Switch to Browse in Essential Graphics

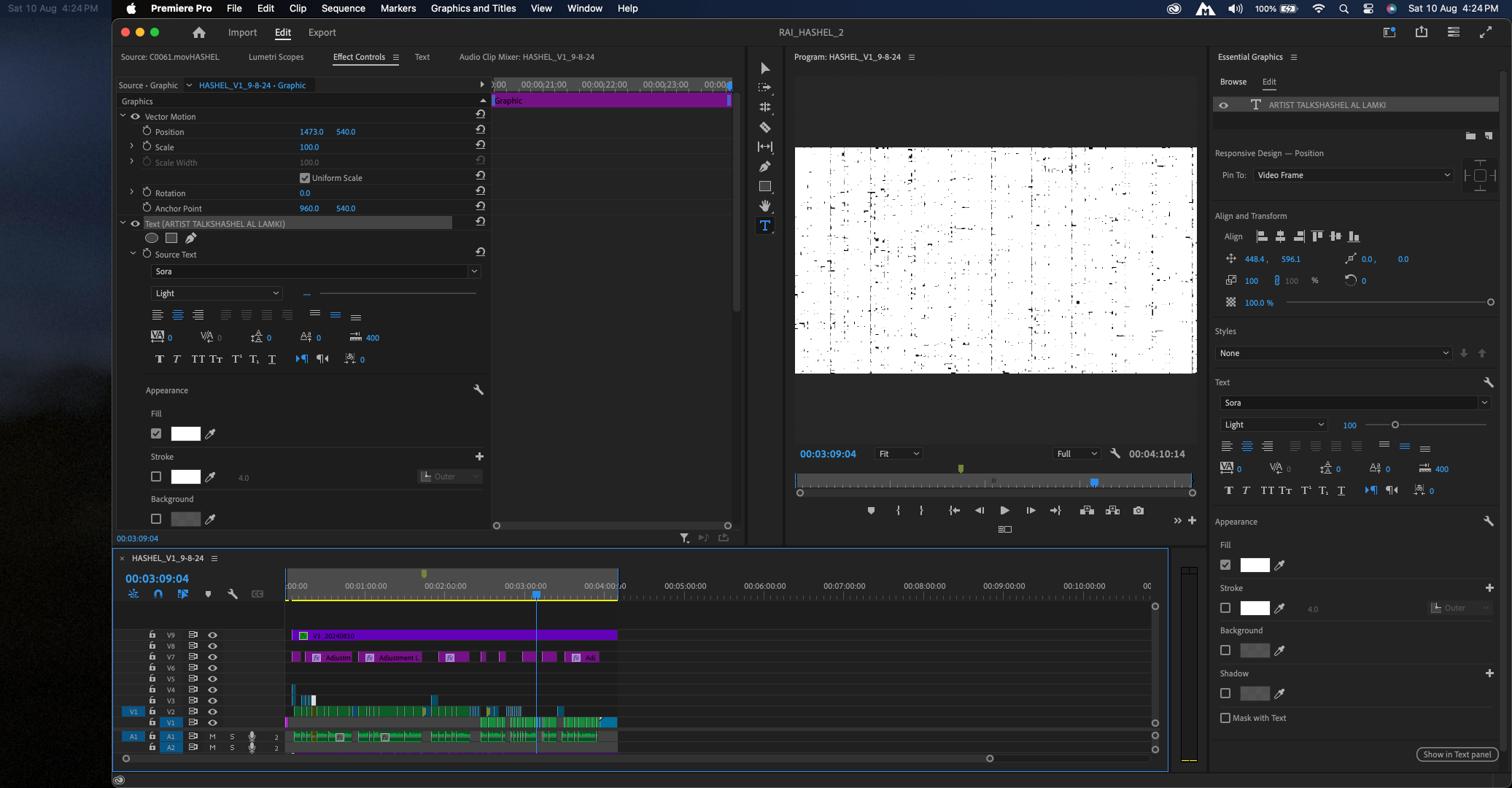(x=1233, y=82)
